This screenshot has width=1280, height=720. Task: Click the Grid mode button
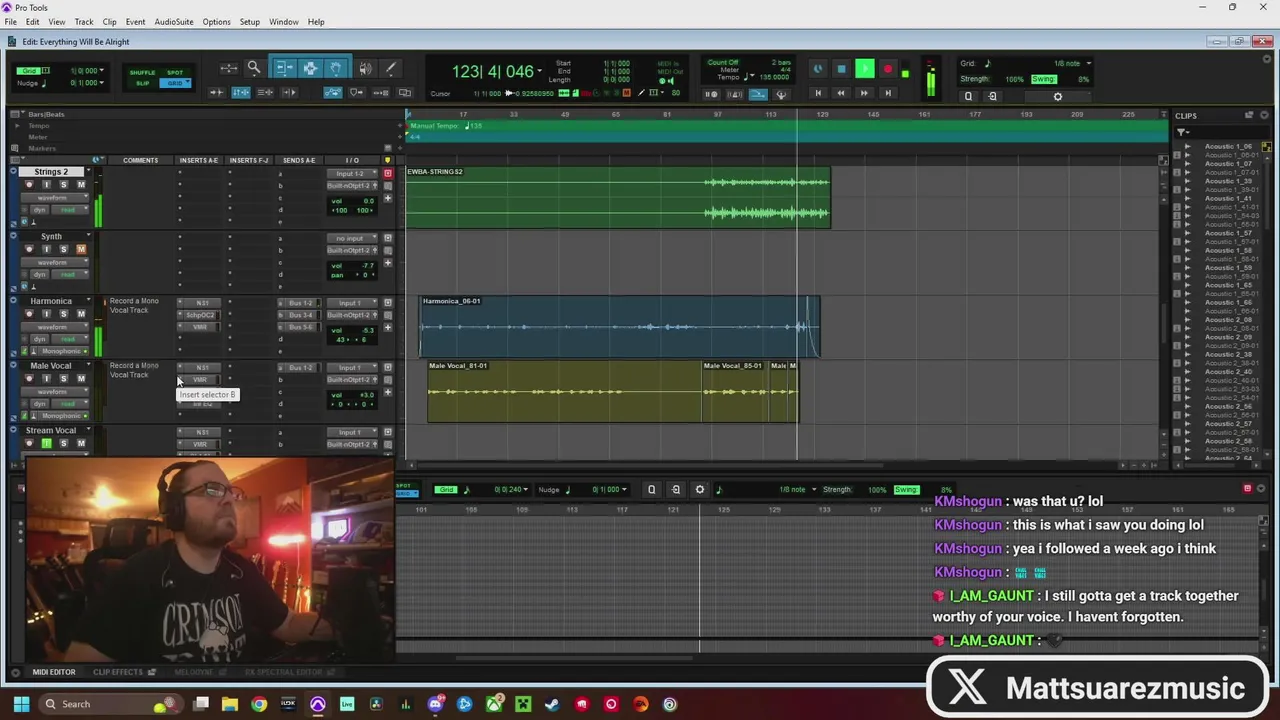[175, 83]
